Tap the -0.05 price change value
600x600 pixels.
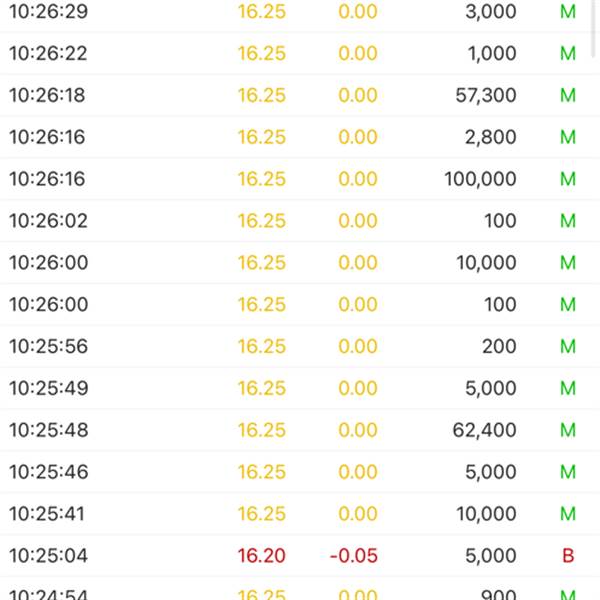click(354, 556)
